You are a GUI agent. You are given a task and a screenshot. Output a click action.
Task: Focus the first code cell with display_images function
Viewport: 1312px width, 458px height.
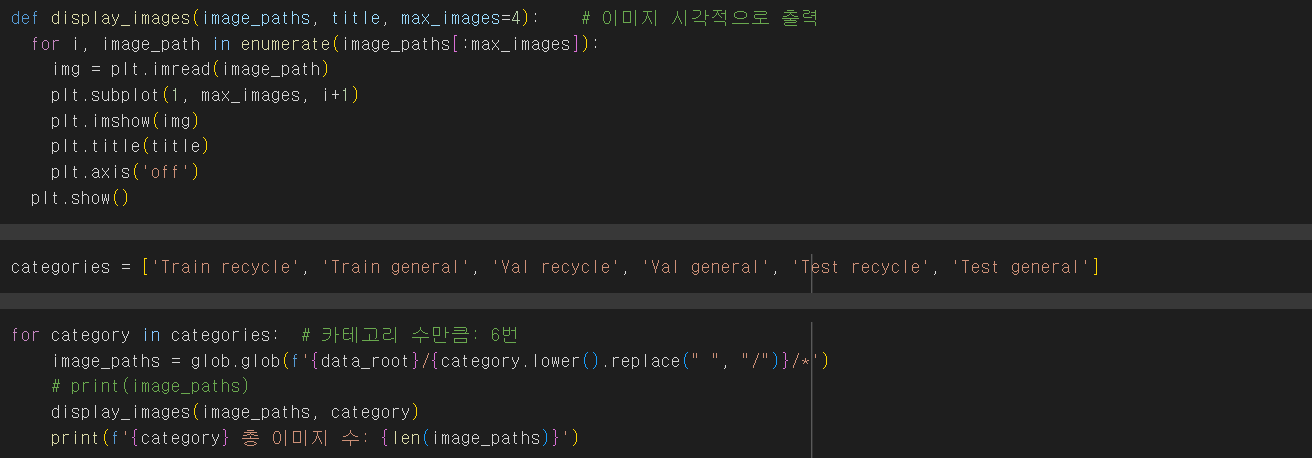pos(656,111)
